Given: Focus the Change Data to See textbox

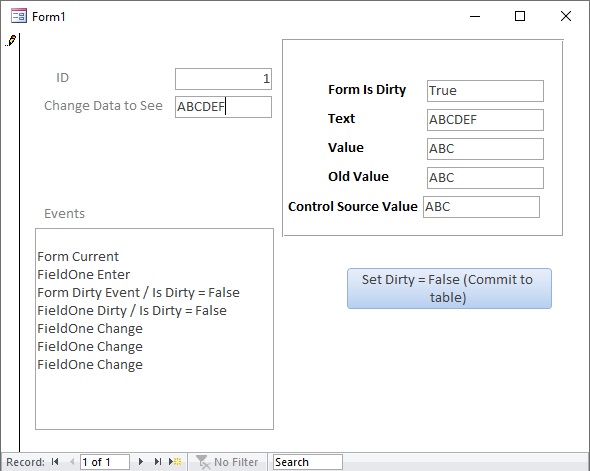Looking at the screenshot, I should coord(223,107).
